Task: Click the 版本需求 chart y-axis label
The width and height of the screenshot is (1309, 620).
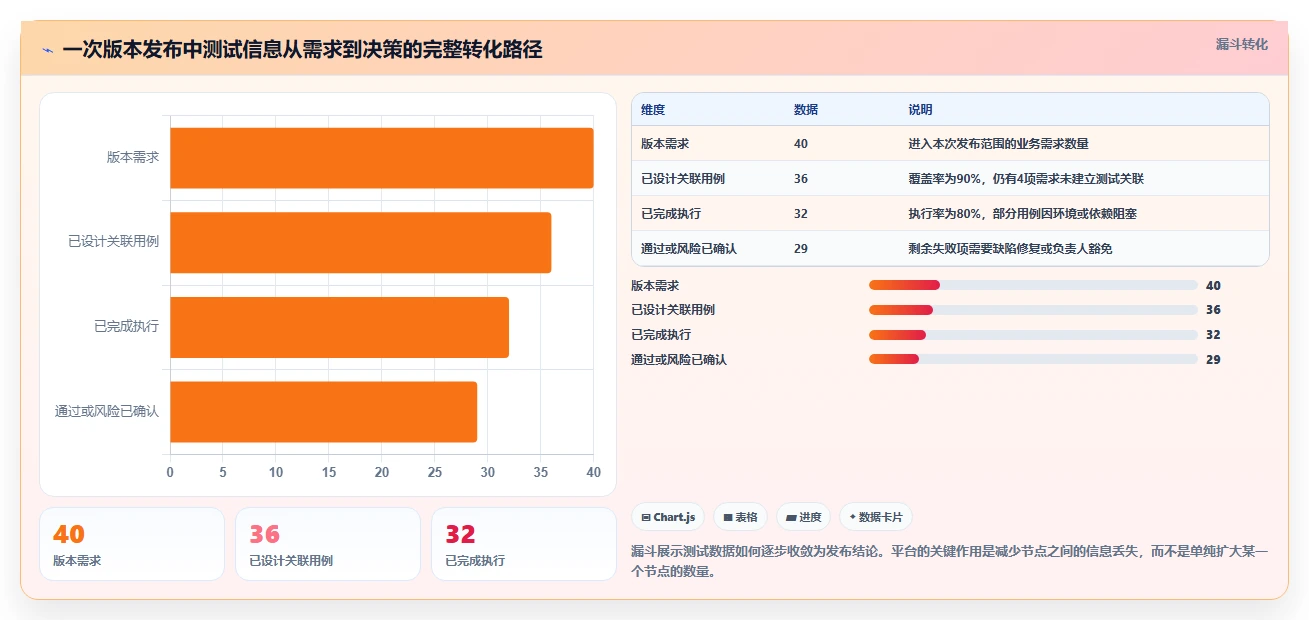Action: tap(133, 157)
